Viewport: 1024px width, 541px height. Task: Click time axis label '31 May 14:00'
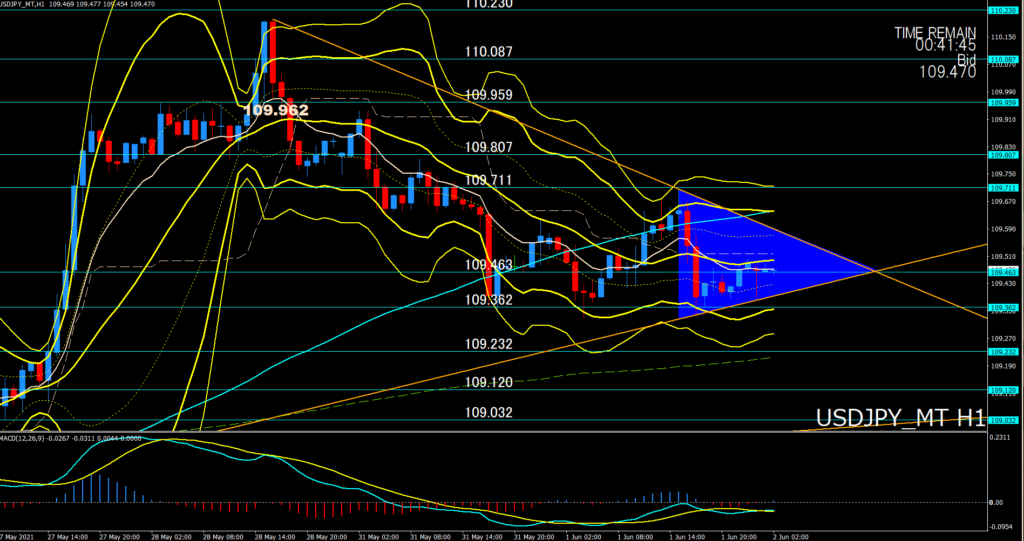coord(481,536)
